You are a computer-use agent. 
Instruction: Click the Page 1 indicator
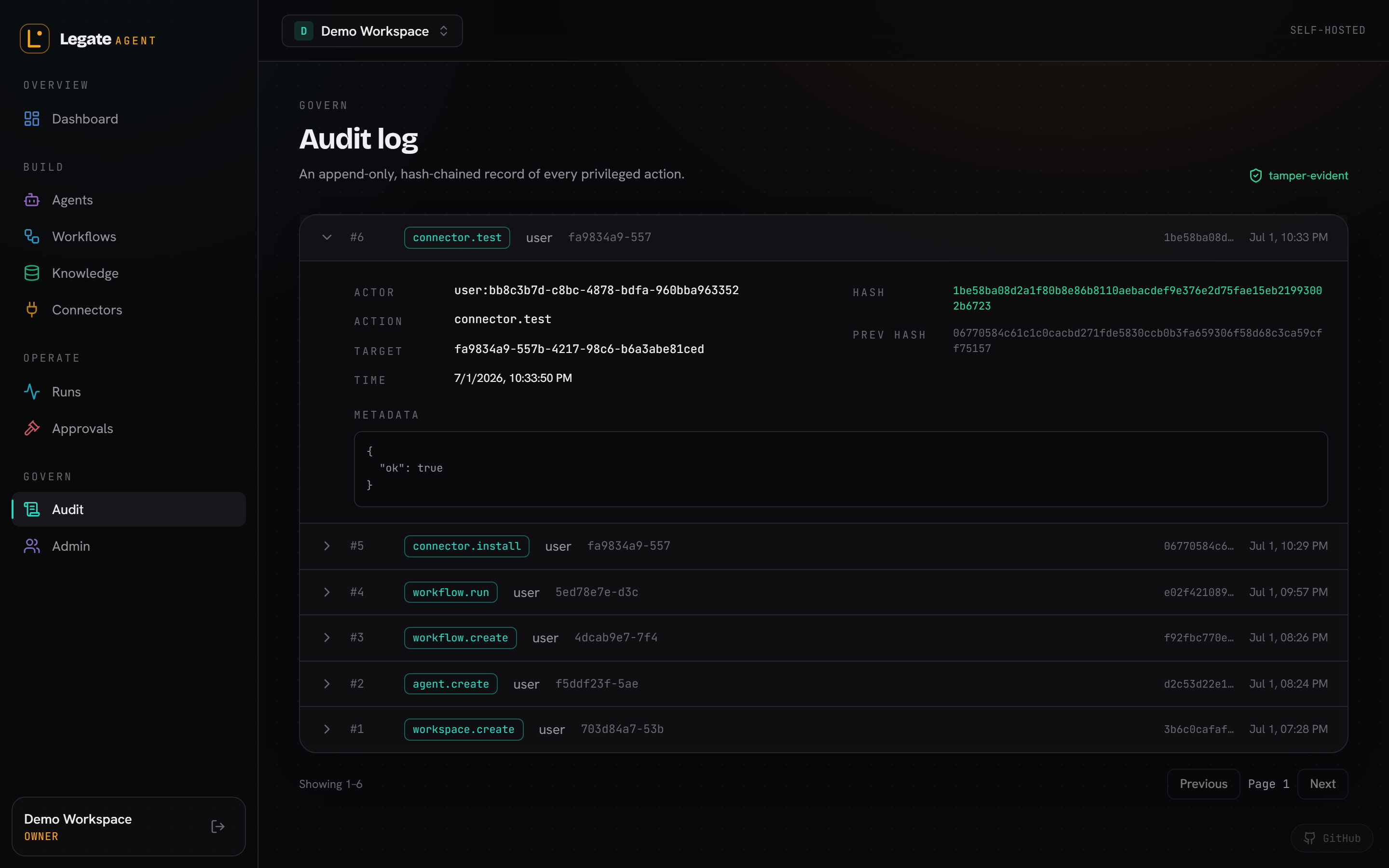click(1268, 784)
